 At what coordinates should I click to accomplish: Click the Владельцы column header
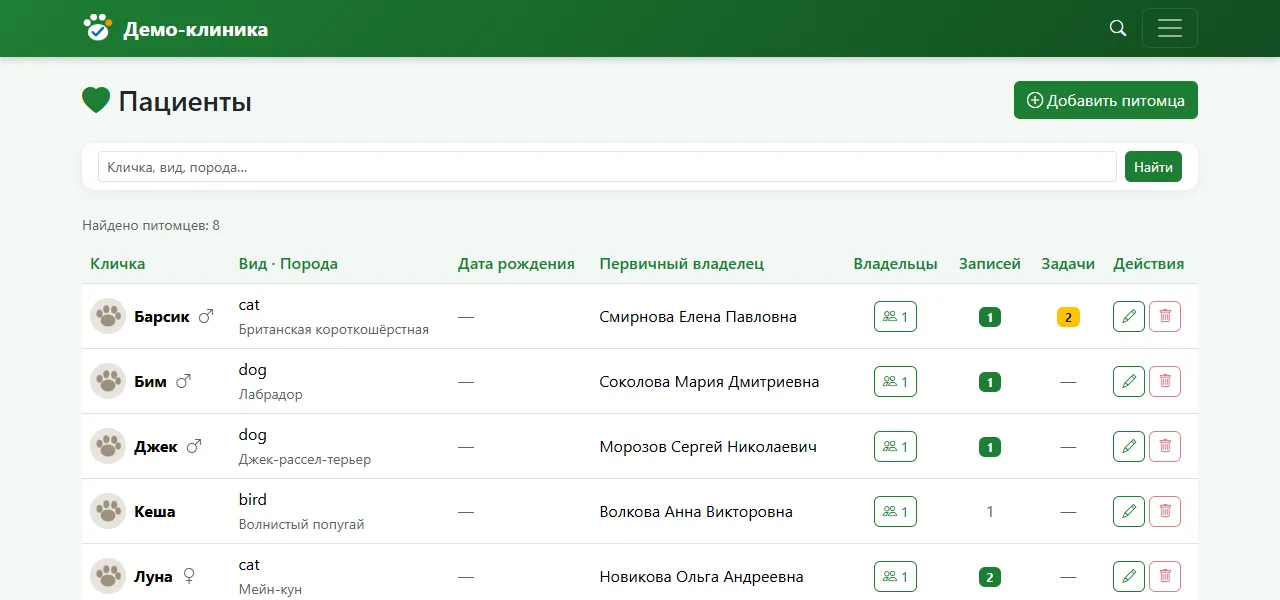click(x=895, y=264)
